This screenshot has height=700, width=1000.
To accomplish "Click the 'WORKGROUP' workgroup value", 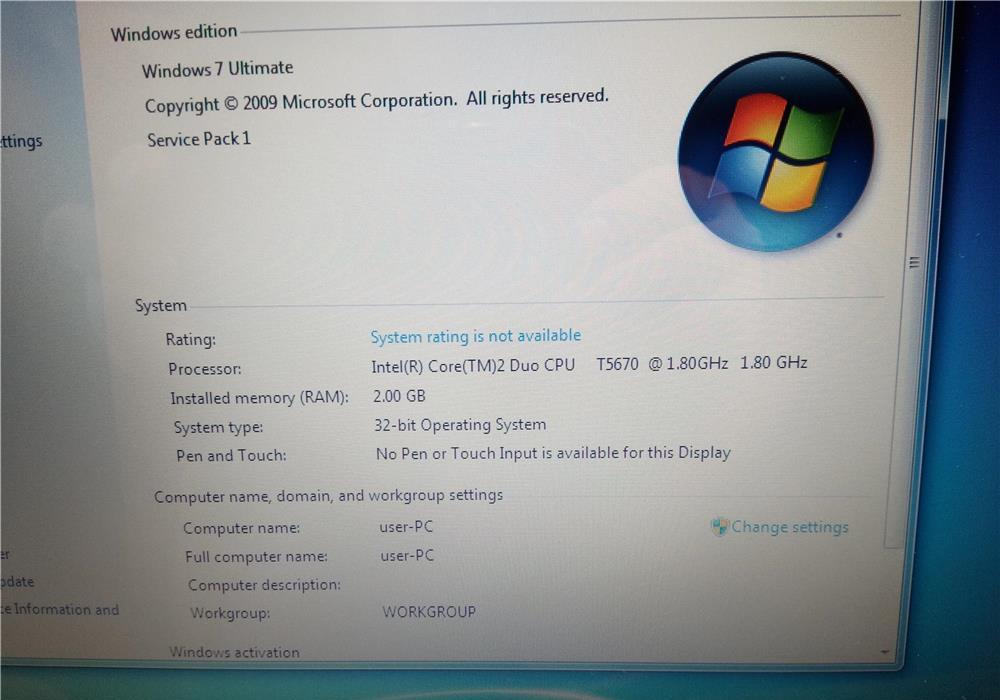I will click(x=429, y=611).
